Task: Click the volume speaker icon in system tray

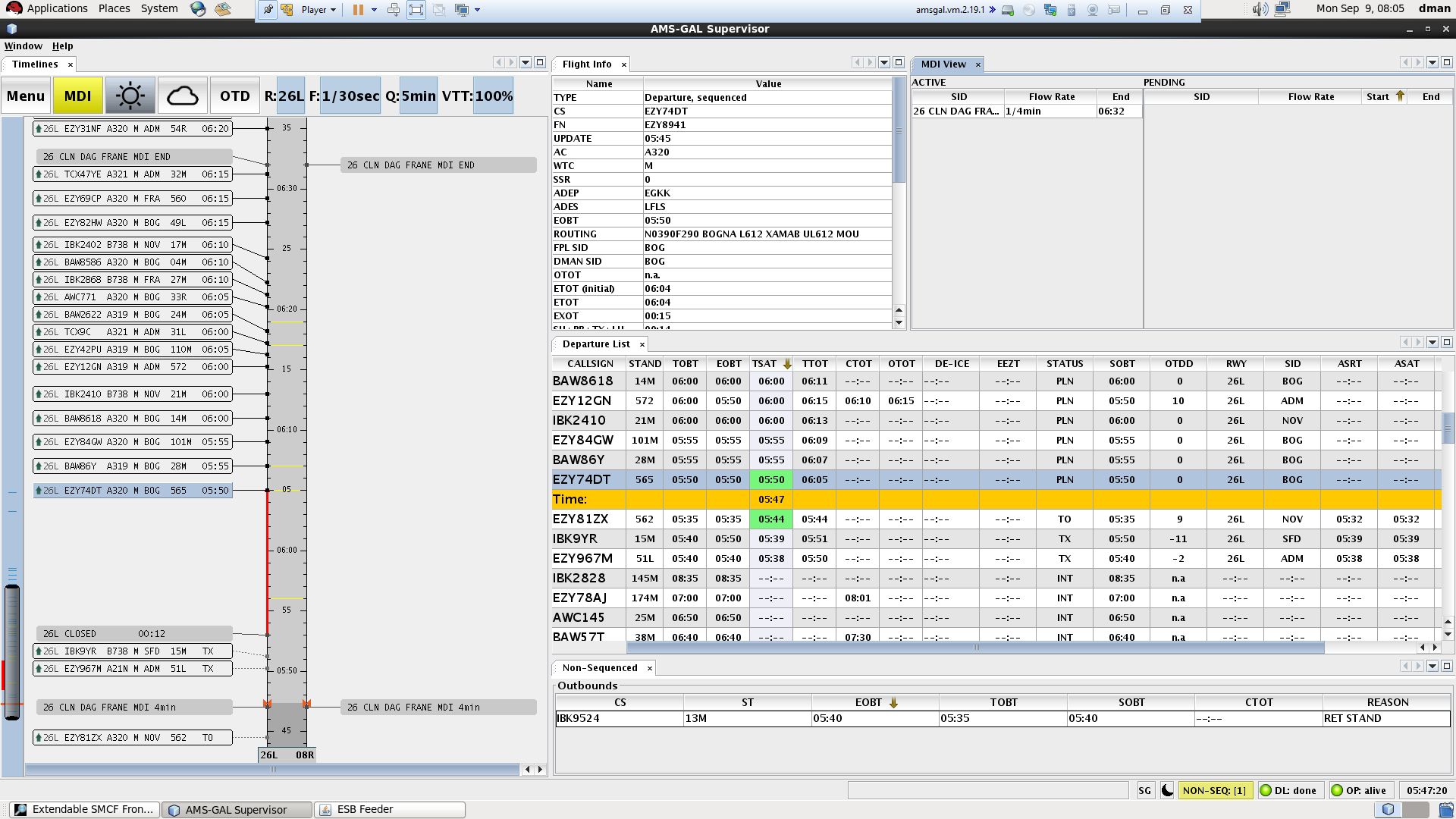Action: pyautogui.click(x=1259, y=9)
